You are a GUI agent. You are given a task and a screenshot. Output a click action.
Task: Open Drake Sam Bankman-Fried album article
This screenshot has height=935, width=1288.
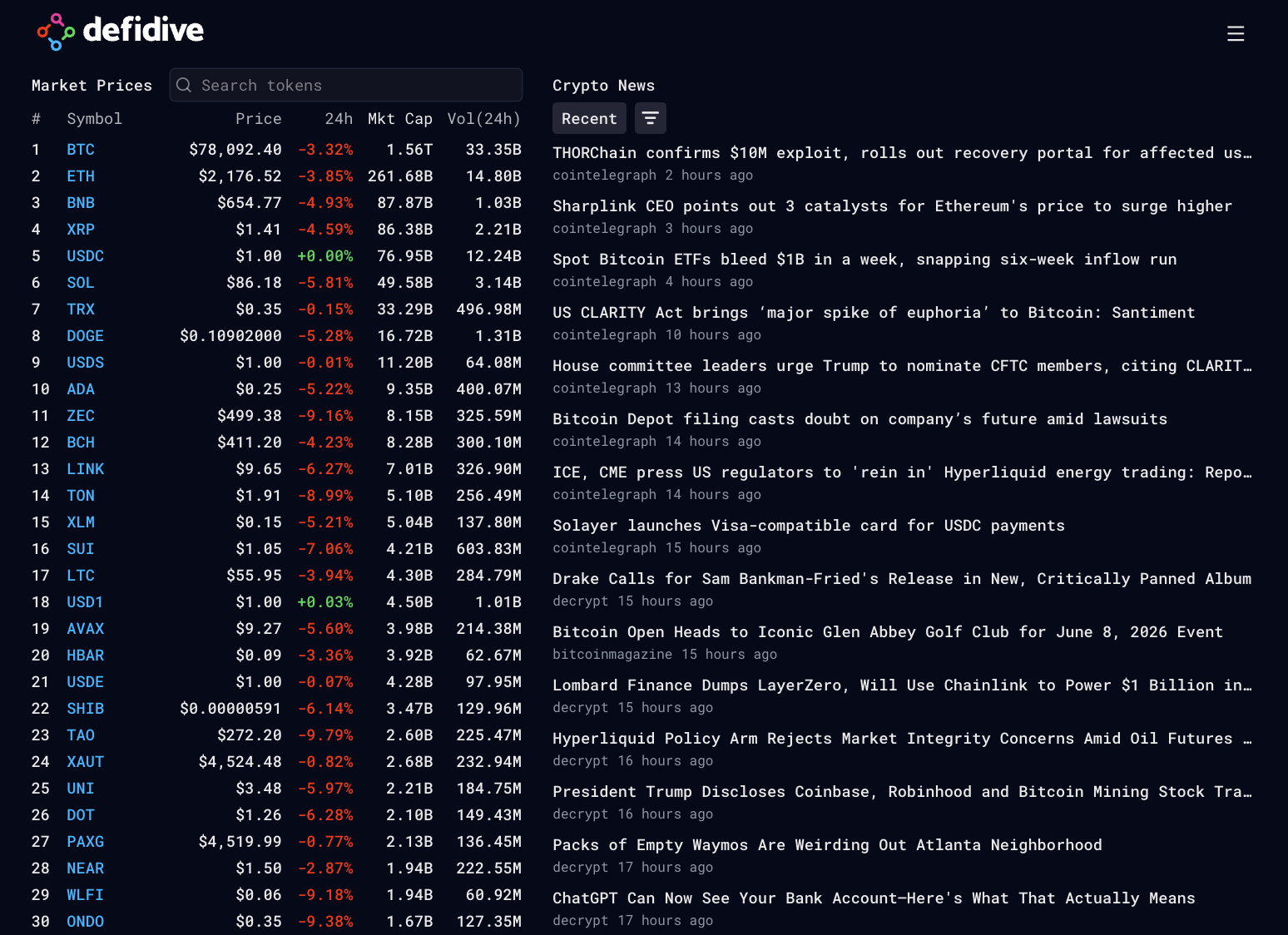pyautogui.click(x=902, y=579)
